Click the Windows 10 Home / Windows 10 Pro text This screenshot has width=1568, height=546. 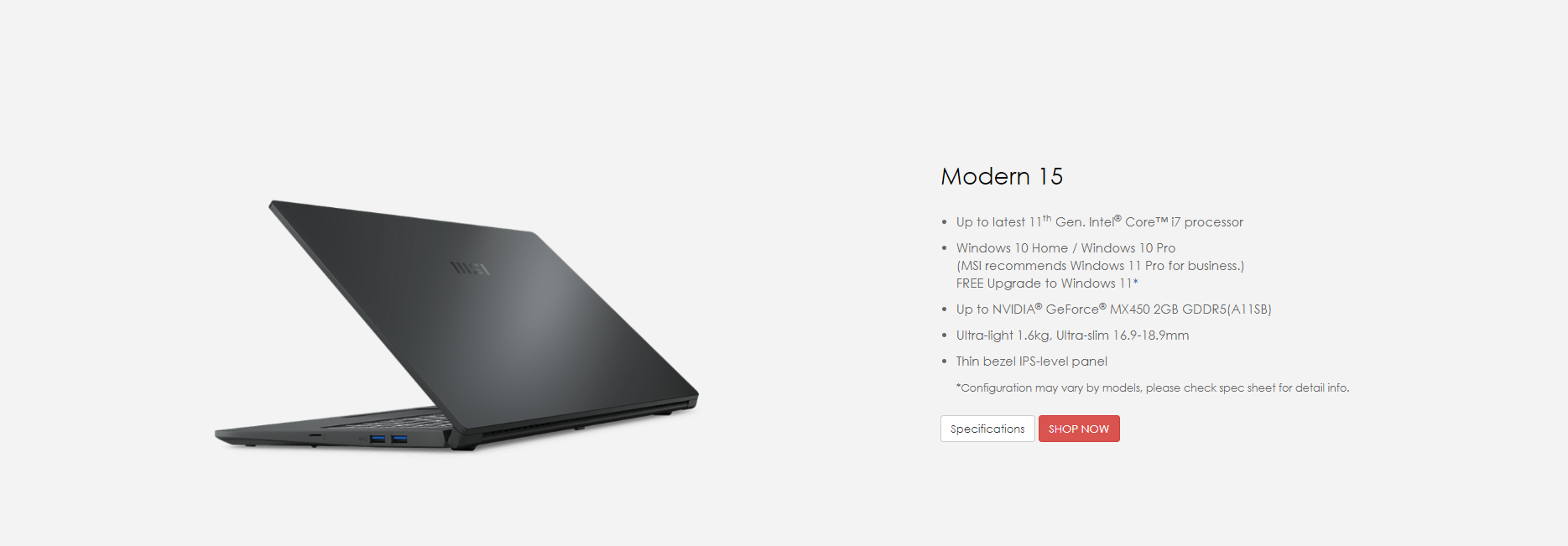click(x=1065, y=248)
